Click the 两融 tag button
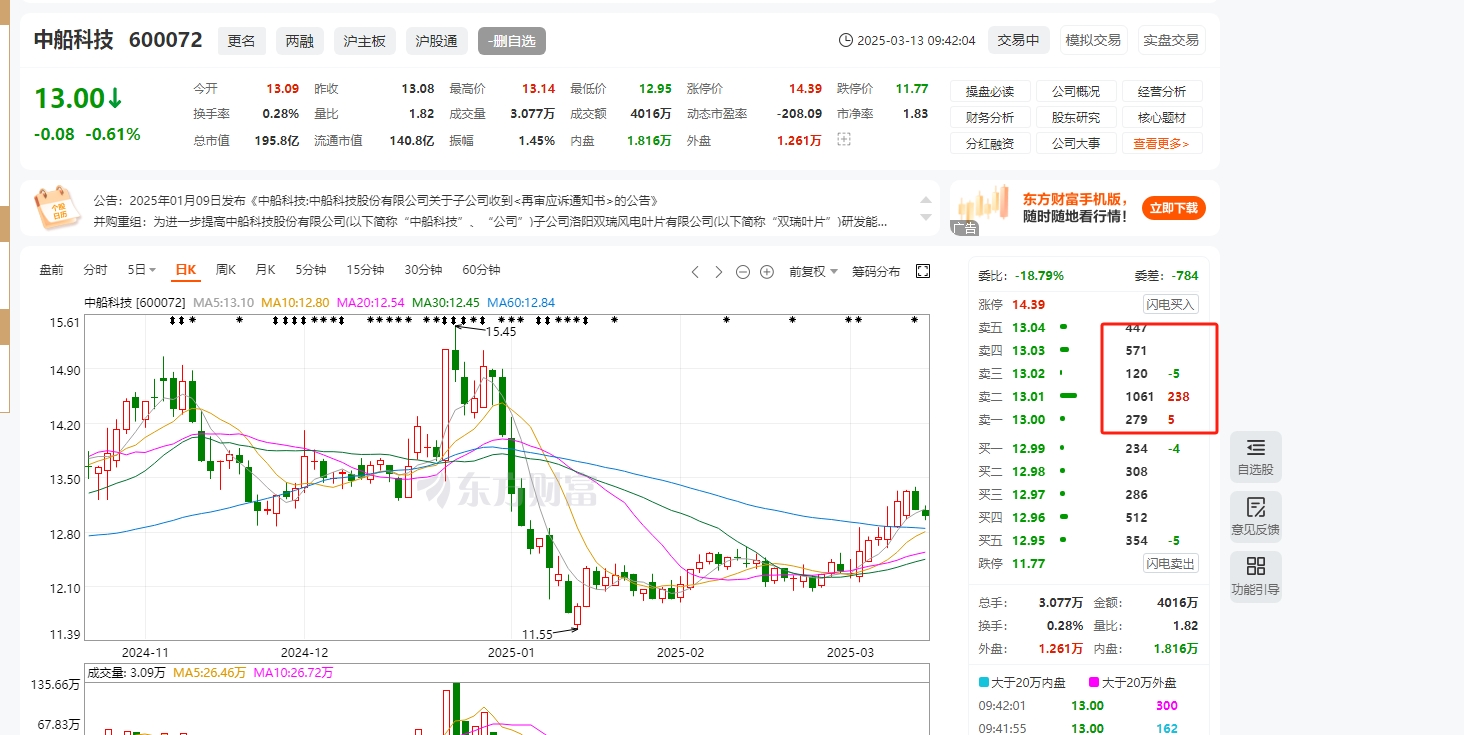The height and width of the screenshot is (735, 1464). pyautogui.click(x=300, y=41)
